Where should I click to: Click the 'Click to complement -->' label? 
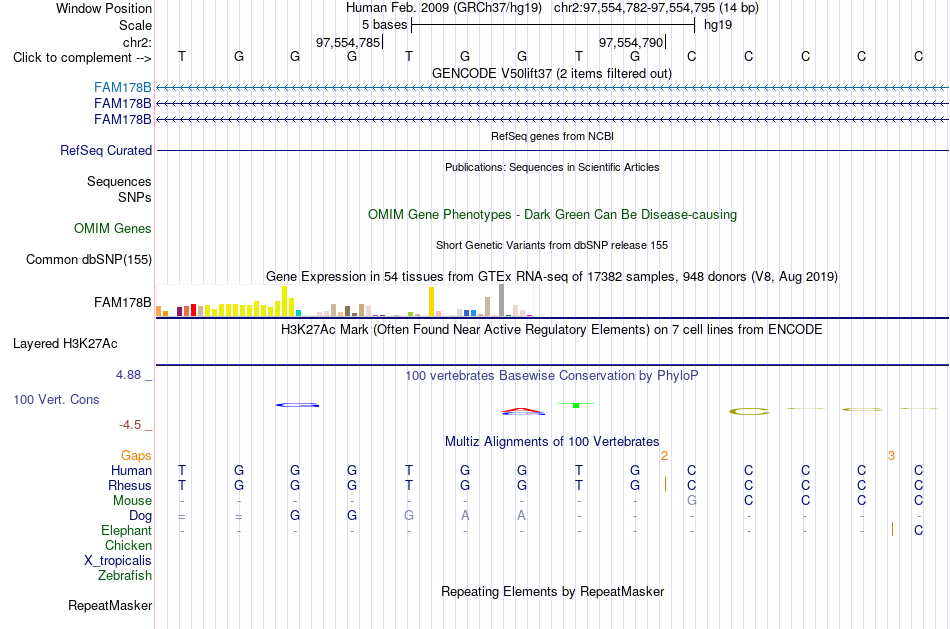point(82,58)
